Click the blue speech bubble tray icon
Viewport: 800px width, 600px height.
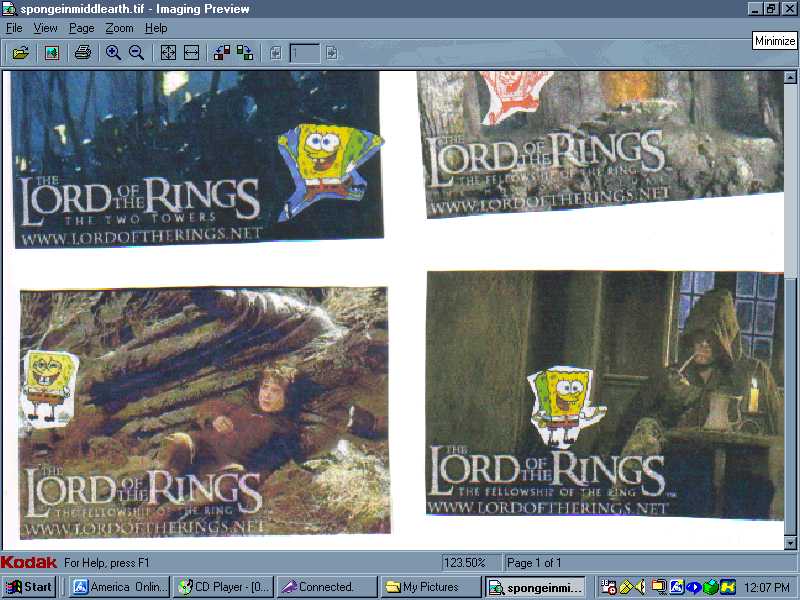pos(693,587)
